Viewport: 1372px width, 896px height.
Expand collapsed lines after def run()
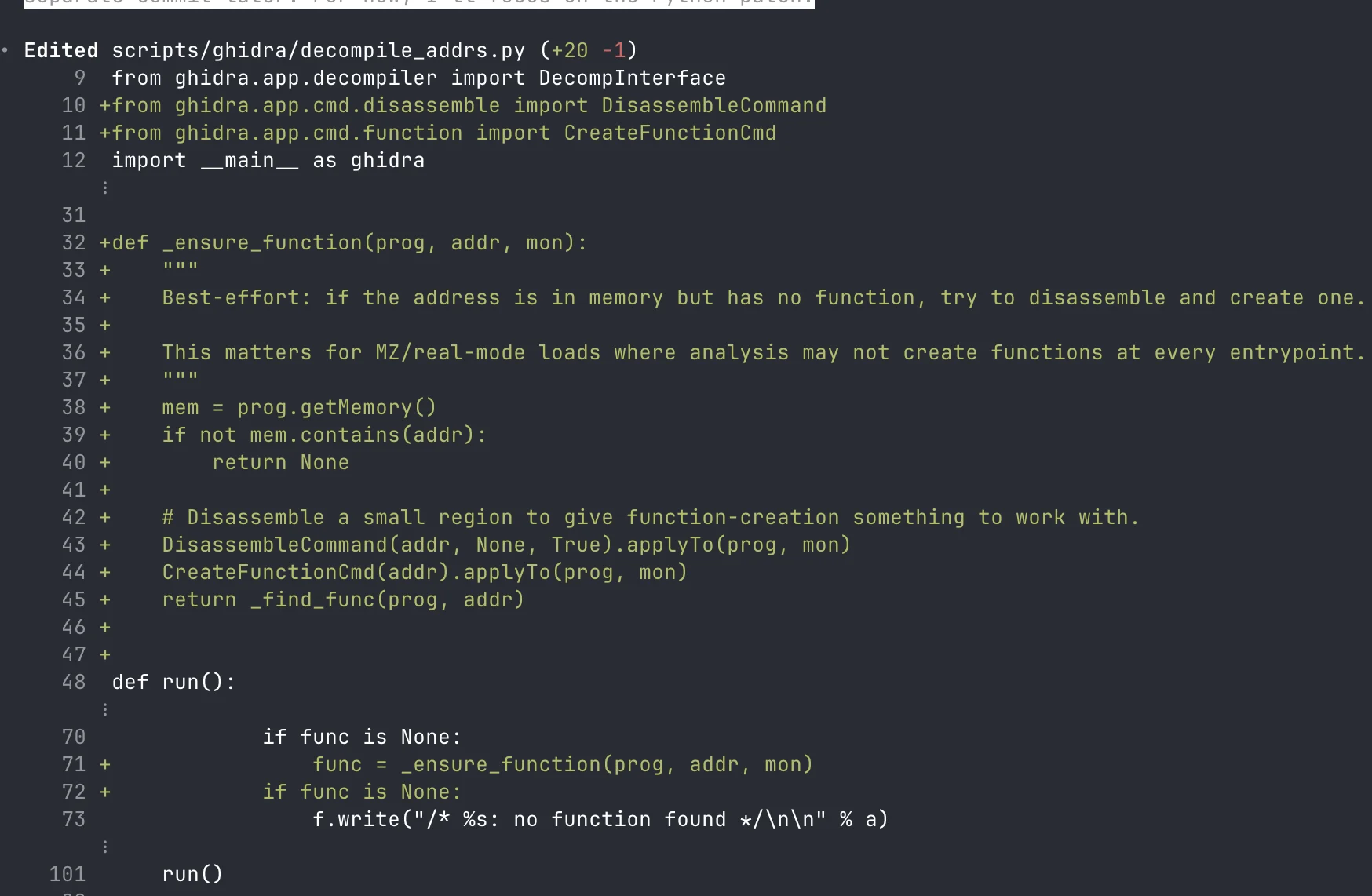[105, 710]
